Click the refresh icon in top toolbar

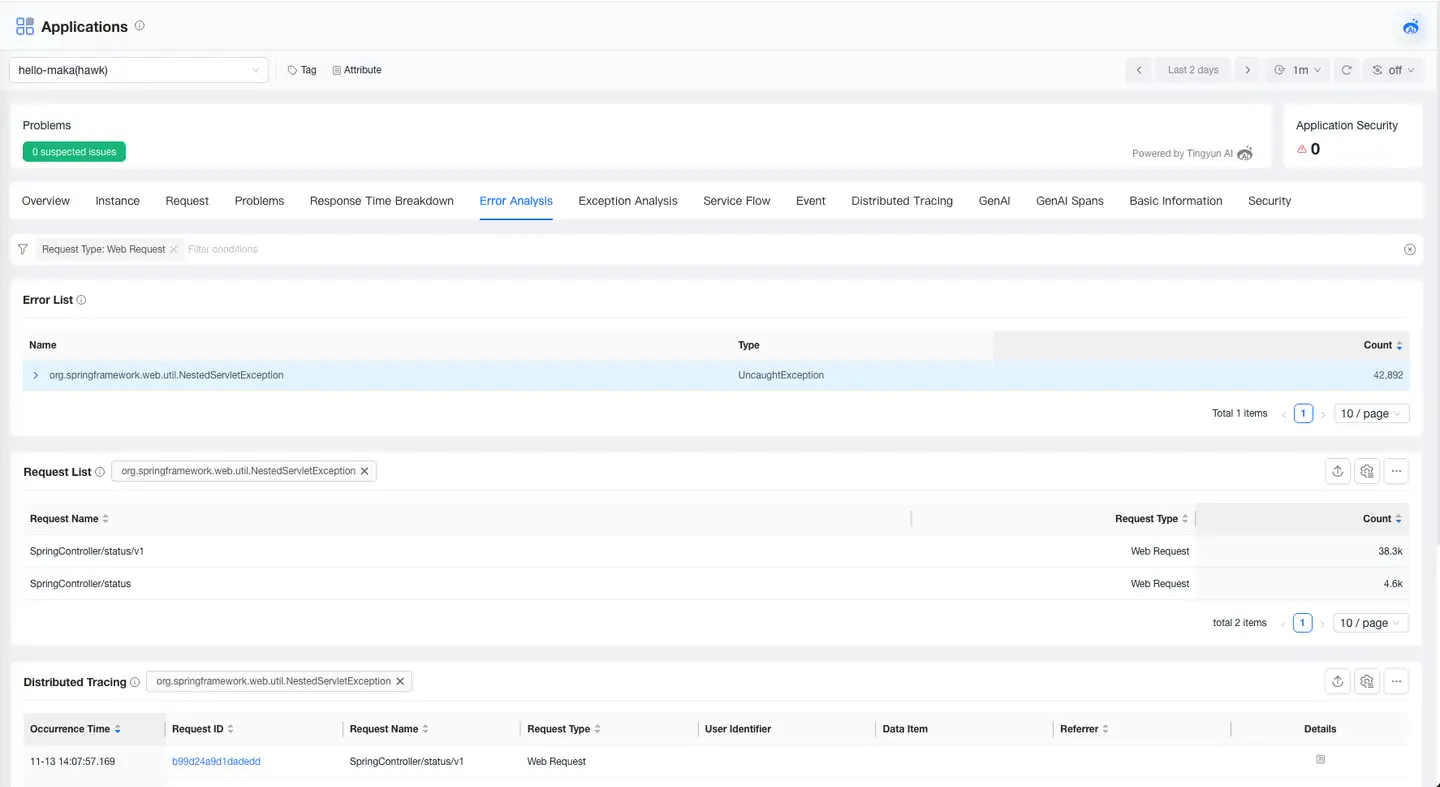(1346, 70)
